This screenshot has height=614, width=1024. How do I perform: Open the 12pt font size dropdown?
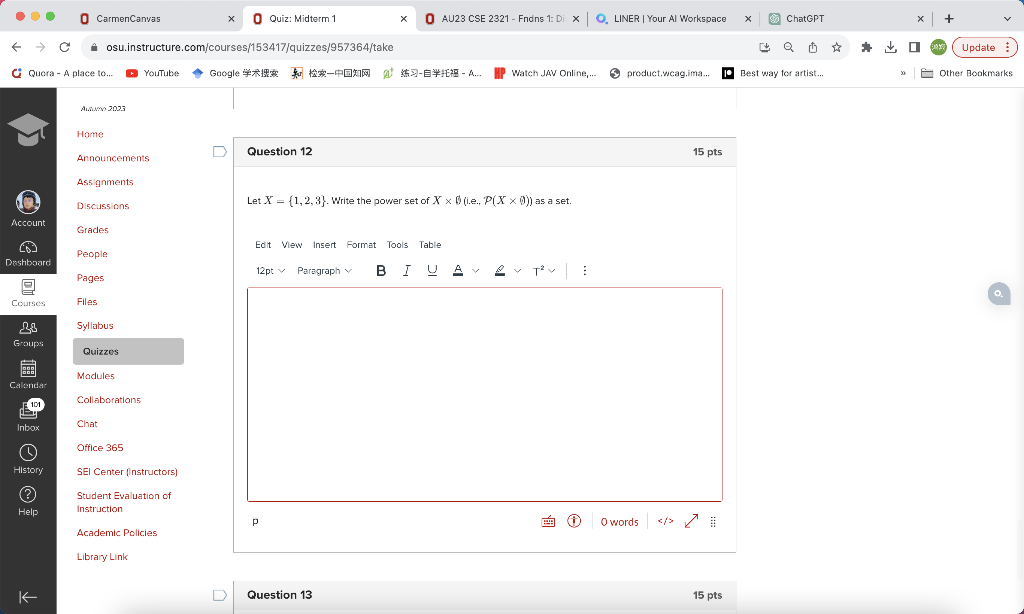coord(270,270)
